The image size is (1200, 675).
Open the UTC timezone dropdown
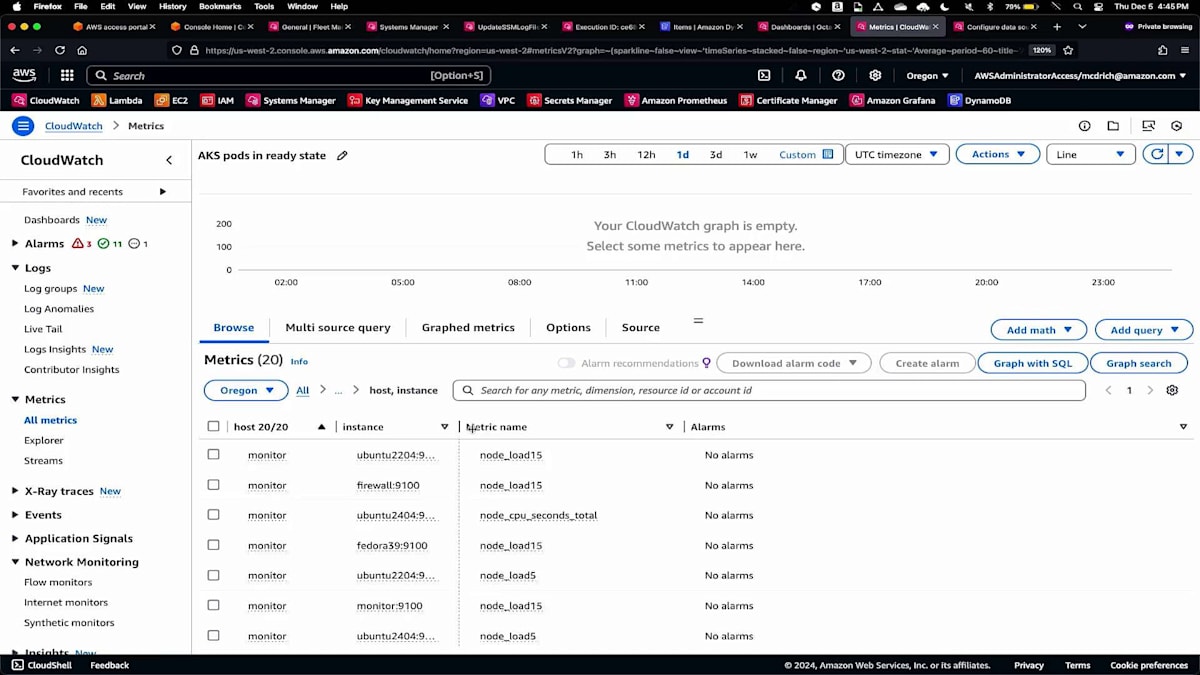[897, 154]
